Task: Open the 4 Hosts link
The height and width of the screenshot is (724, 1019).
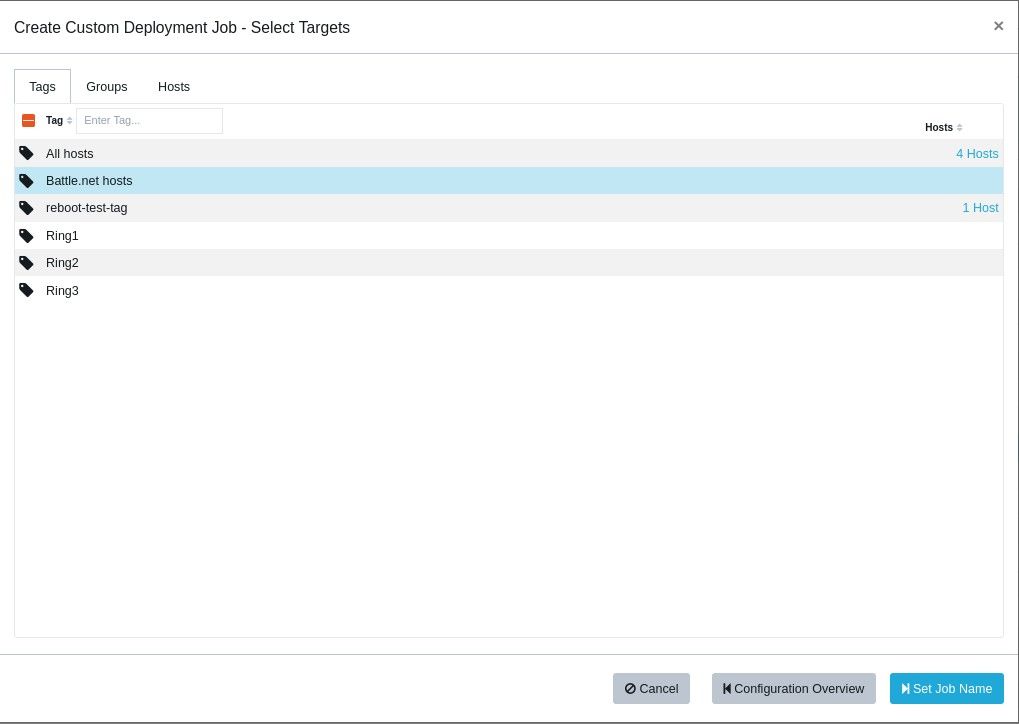Action: 976,154
